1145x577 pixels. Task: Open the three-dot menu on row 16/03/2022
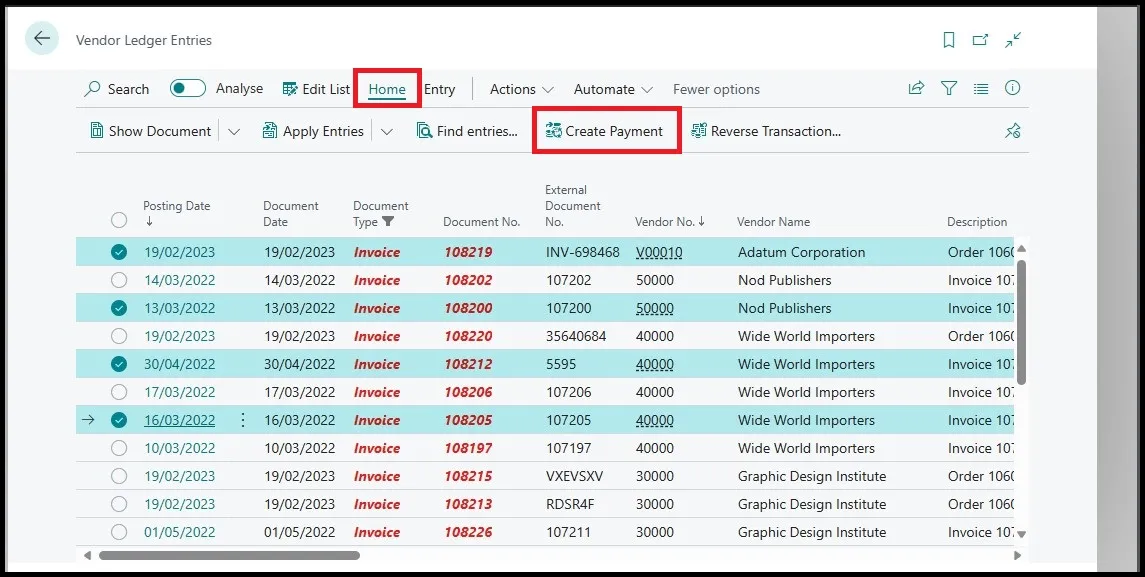tap(243, 420)
